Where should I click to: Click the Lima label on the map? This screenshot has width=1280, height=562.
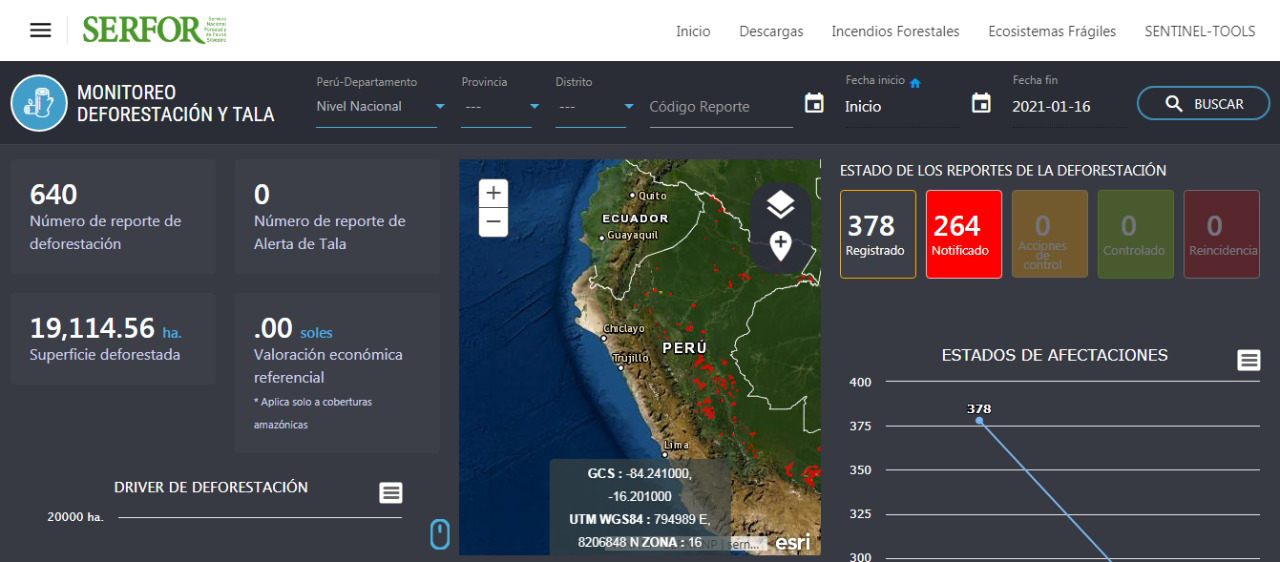click(x=676, y=446)
